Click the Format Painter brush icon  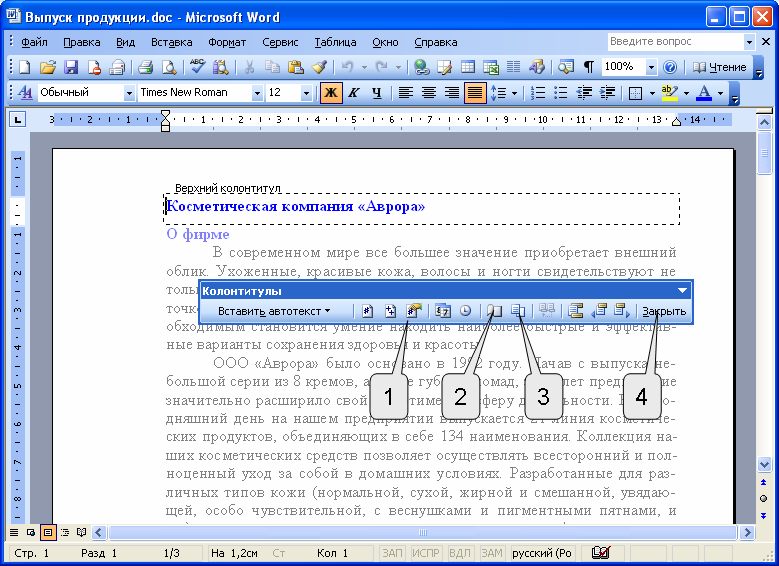click(319, 67)
